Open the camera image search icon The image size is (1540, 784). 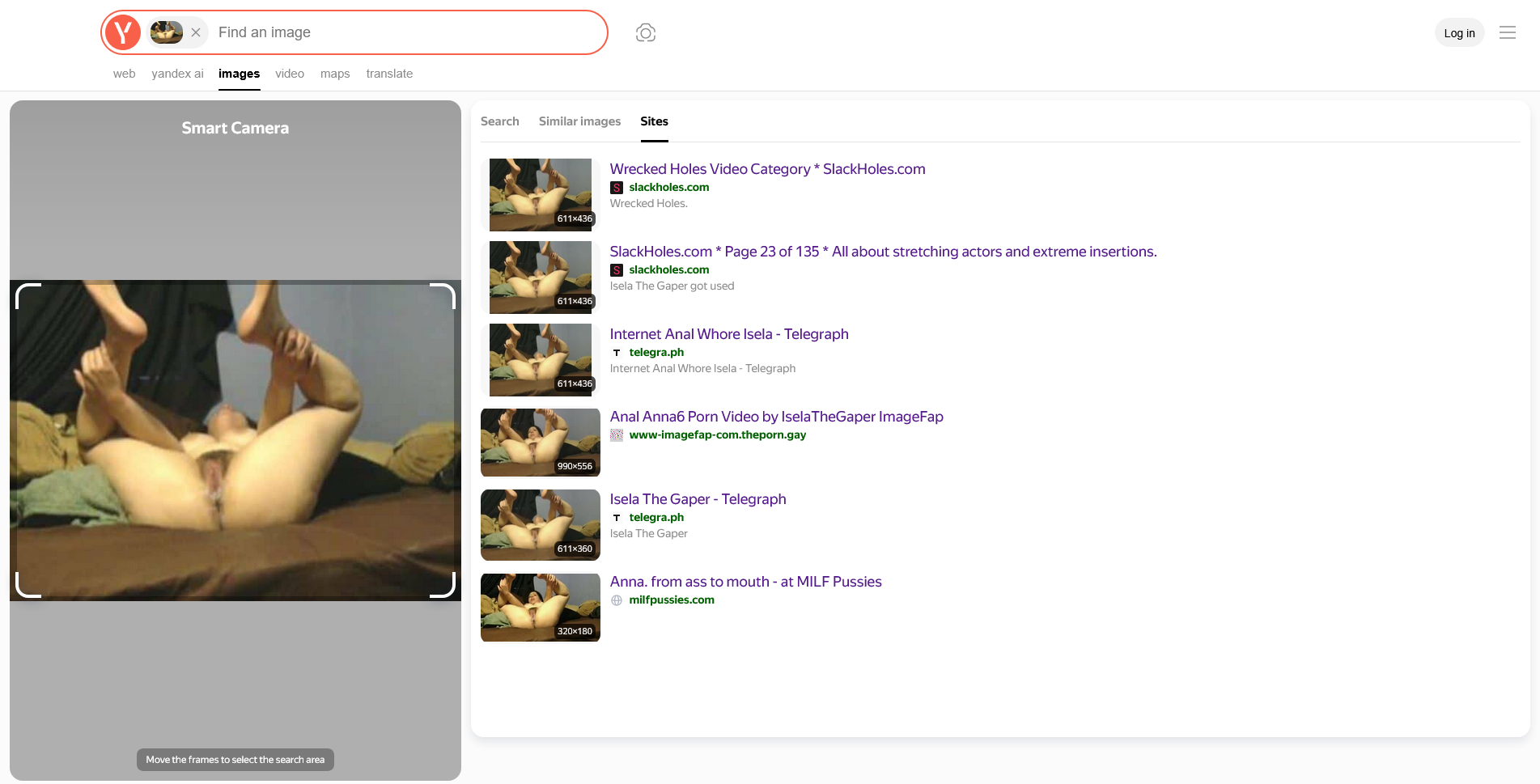[x=645, y=32]
